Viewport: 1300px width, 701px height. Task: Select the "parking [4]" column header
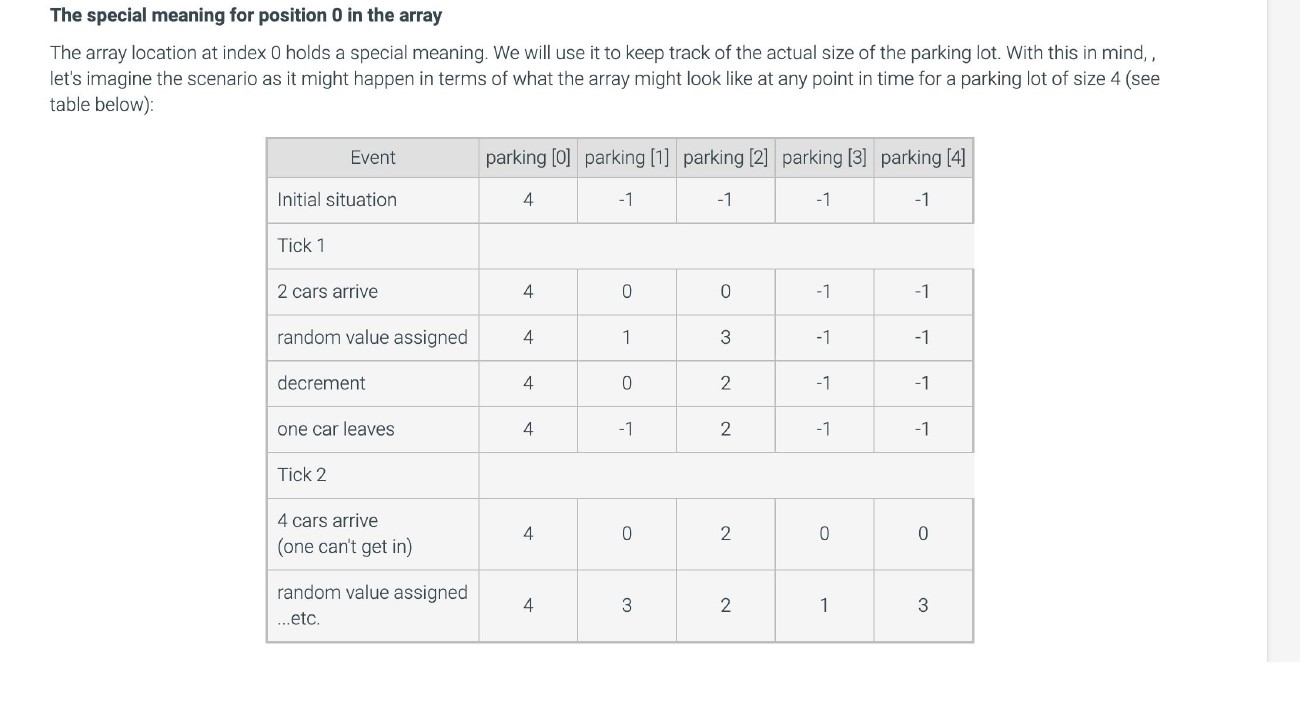coord(922,158)
